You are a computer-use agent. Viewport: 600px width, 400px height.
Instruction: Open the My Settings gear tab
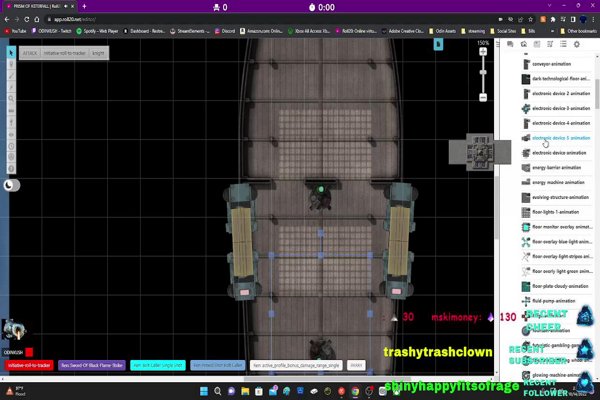[x=577, y=44]
